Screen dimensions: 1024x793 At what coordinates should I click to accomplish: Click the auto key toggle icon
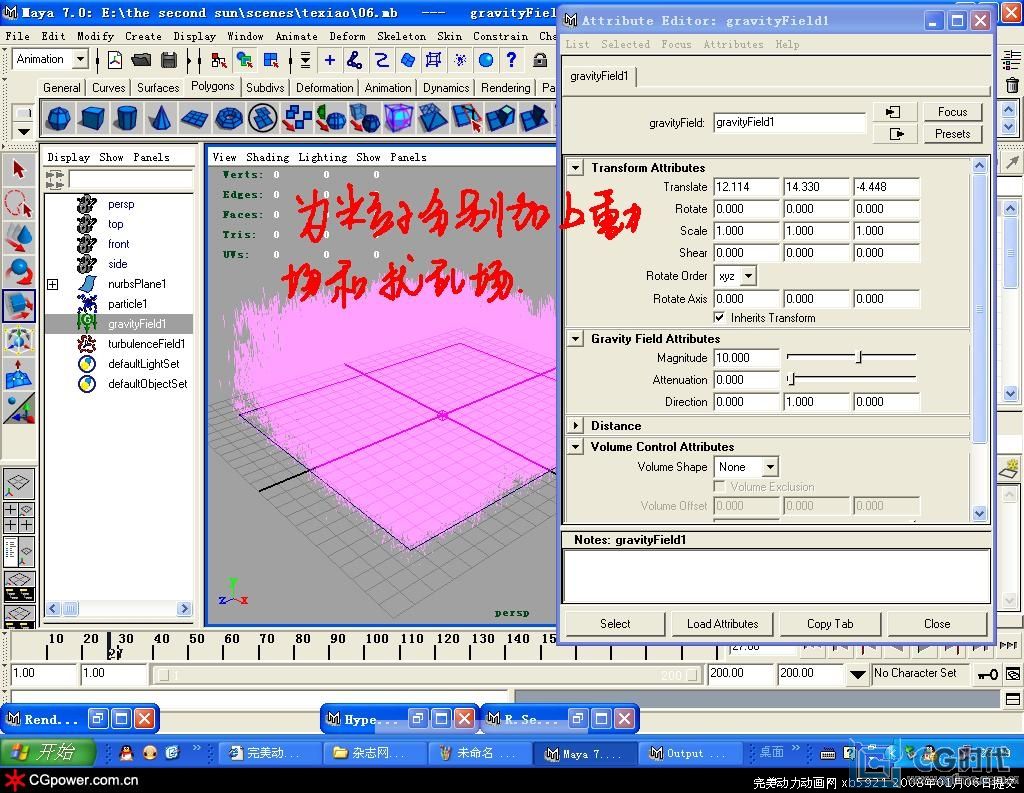pos(988,674)
